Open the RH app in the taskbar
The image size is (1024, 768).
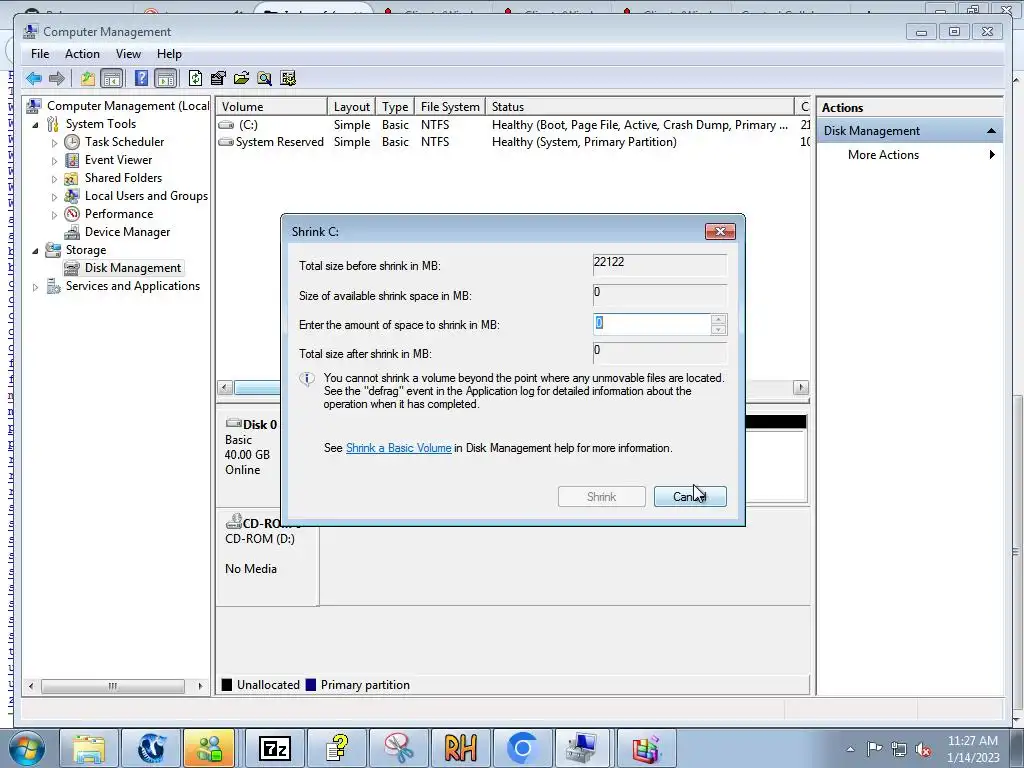point(460,748)
